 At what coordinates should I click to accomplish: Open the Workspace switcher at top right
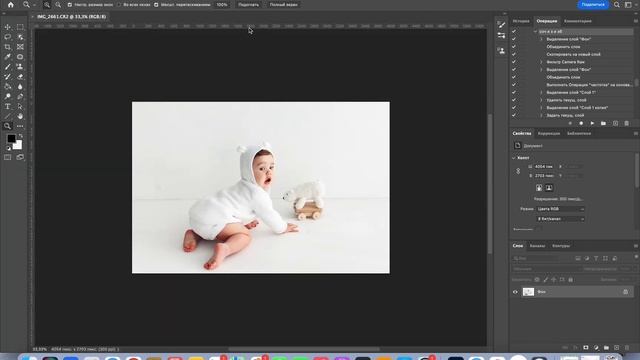click(629, 5)
